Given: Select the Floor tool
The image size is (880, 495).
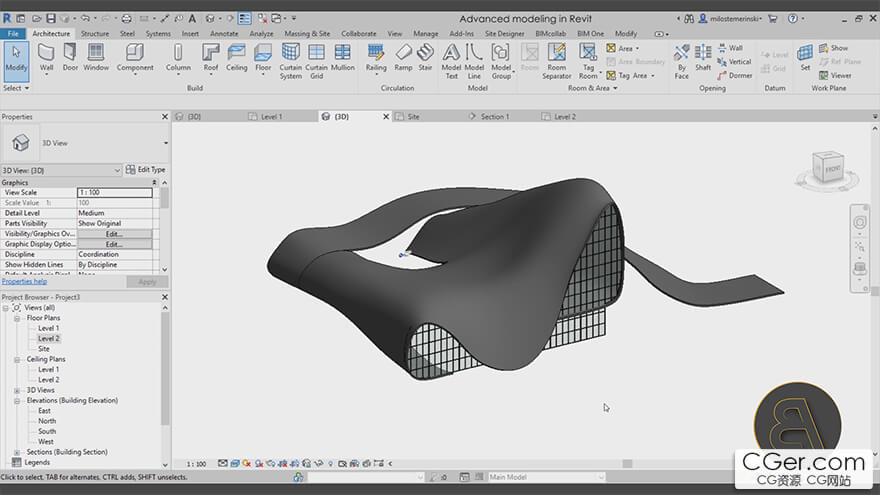Looking at the screenshot, I should click(x=263, y=58).
